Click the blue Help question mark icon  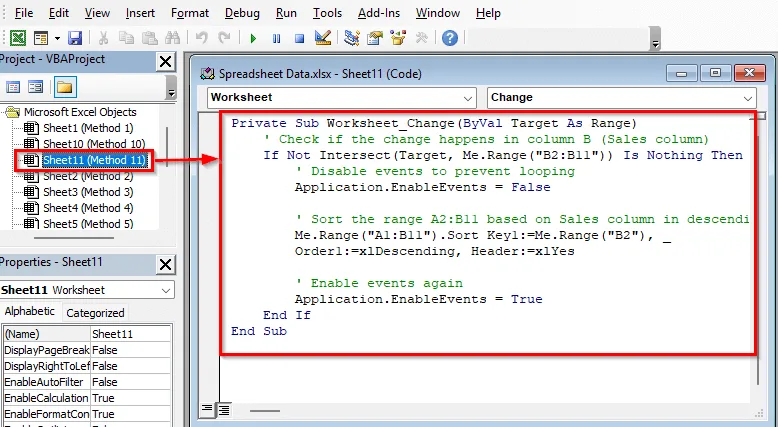(450, 38)
